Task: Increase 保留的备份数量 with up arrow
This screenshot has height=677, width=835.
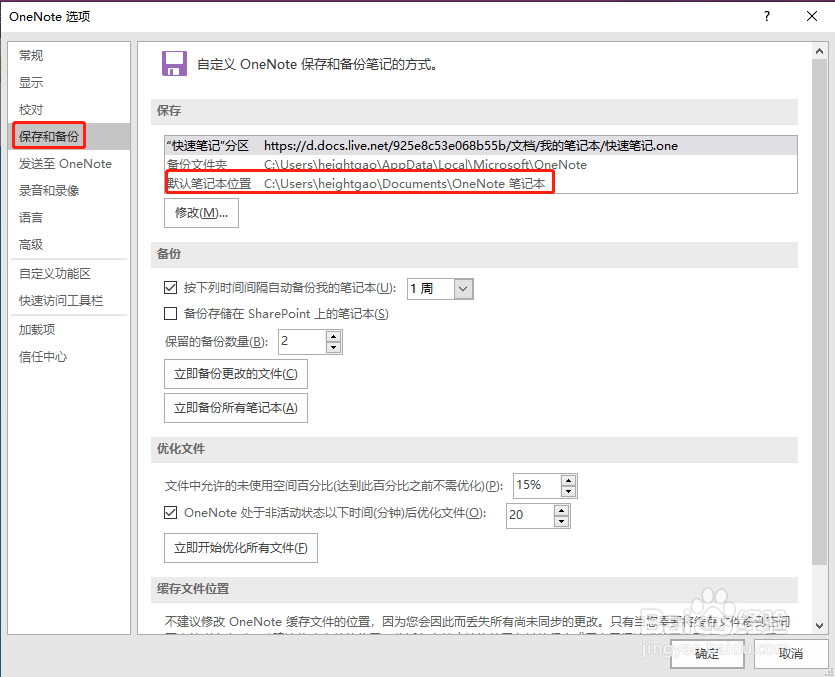Action: point(333,336)
